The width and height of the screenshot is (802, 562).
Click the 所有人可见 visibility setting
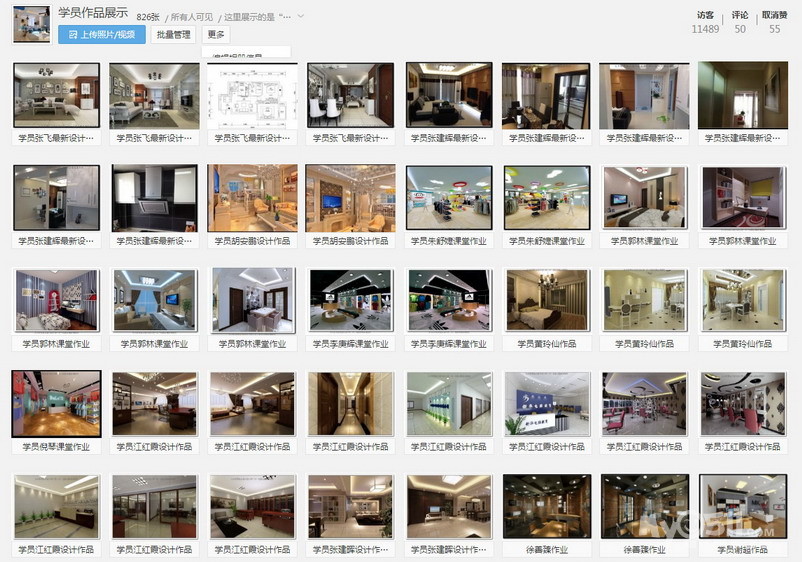[192, 17]
